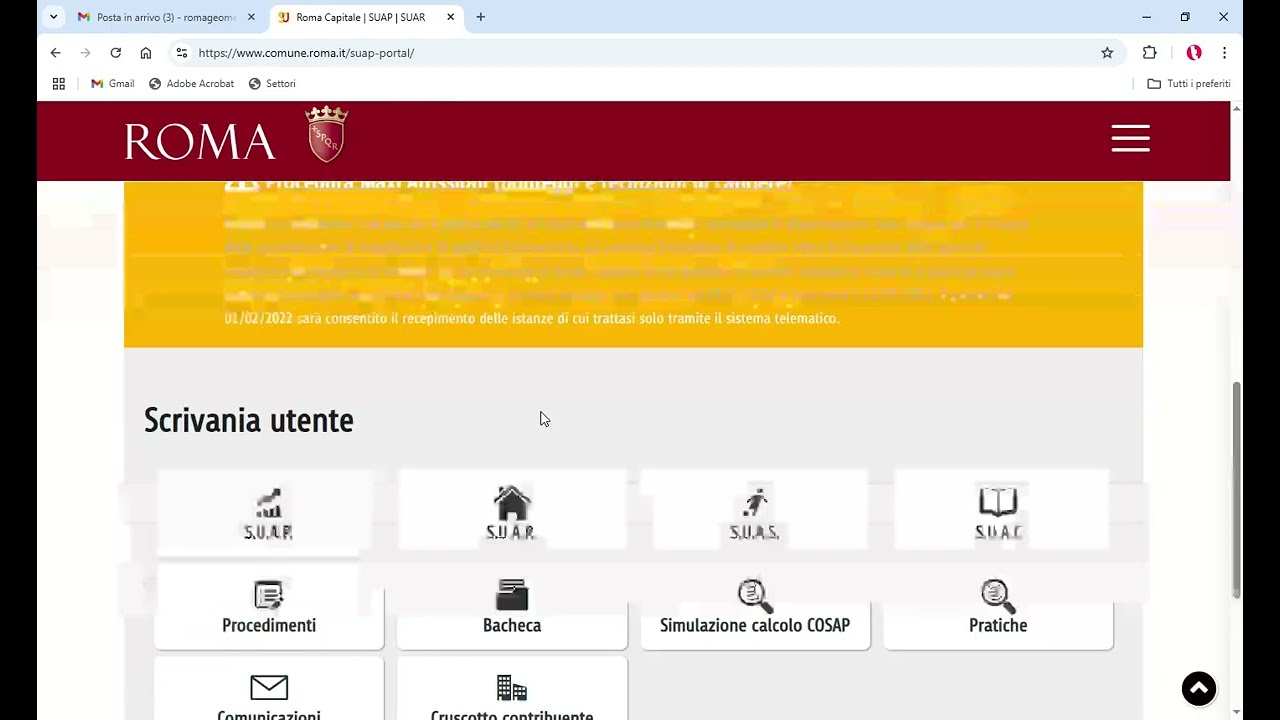Viewport: 1280px width, 720px height.
Task: Open the Pratiche card
Action: tap(998, 606)
